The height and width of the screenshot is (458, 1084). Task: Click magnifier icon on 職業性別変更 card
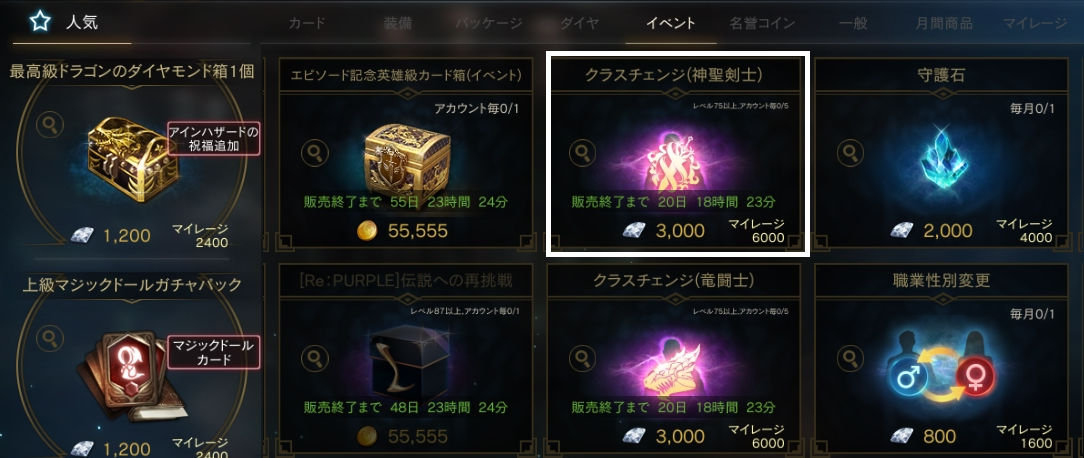(850, 358)
